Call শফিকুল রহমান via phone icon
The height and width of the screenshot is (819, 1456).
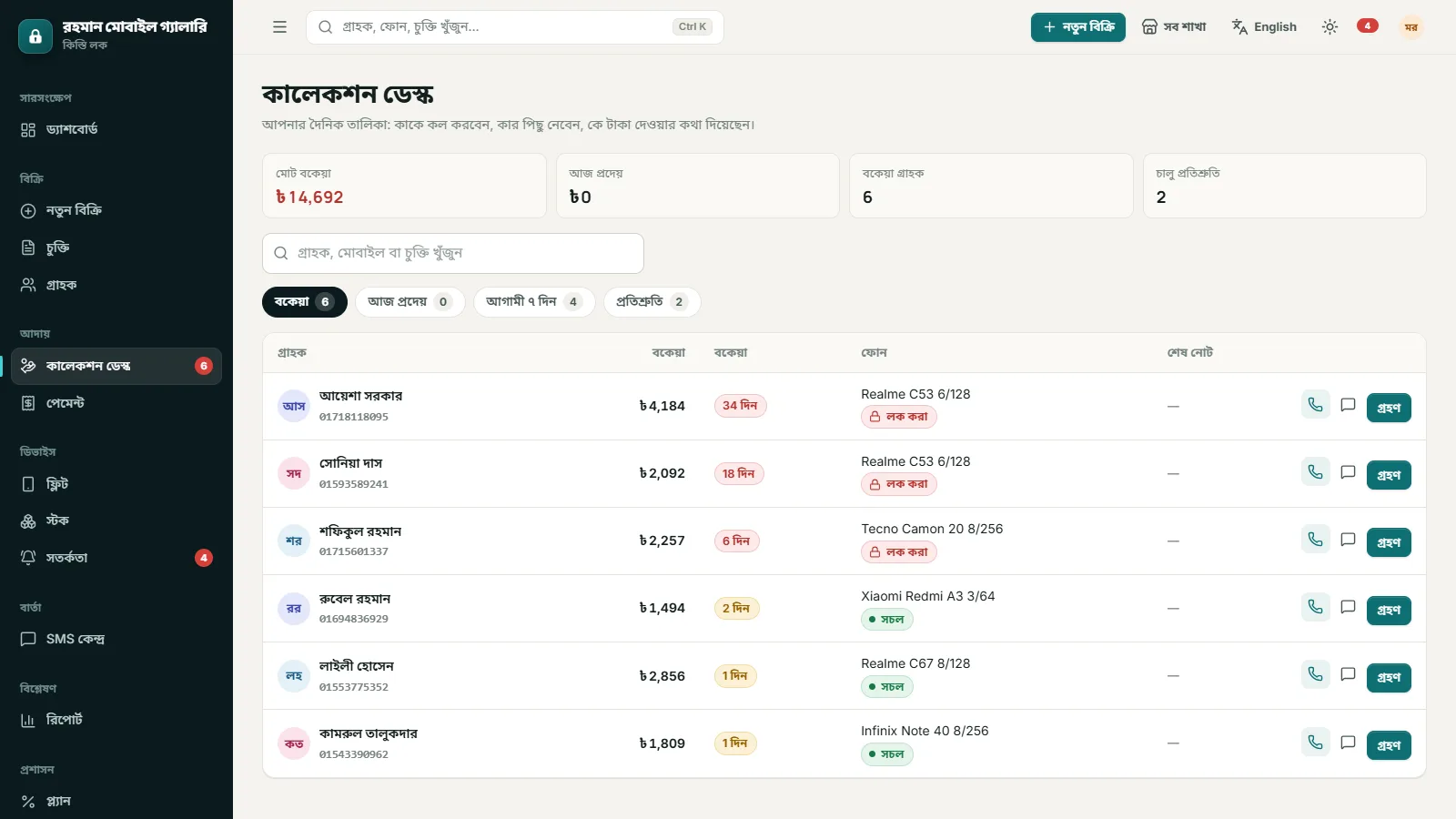[1315, 540]
